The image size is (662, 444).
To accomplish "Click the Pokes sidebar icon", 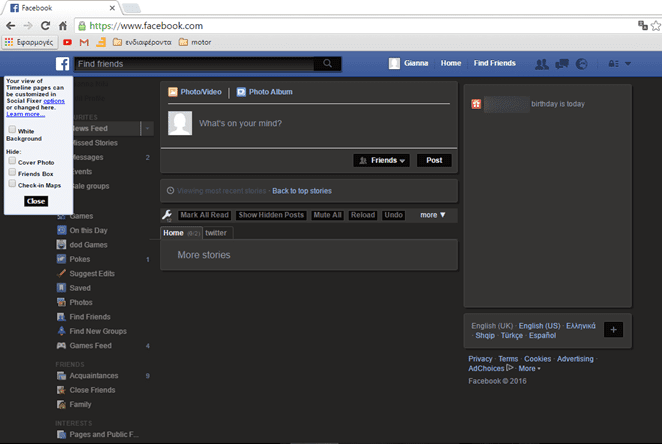I will pyautogui.click(x=62, y=259).
